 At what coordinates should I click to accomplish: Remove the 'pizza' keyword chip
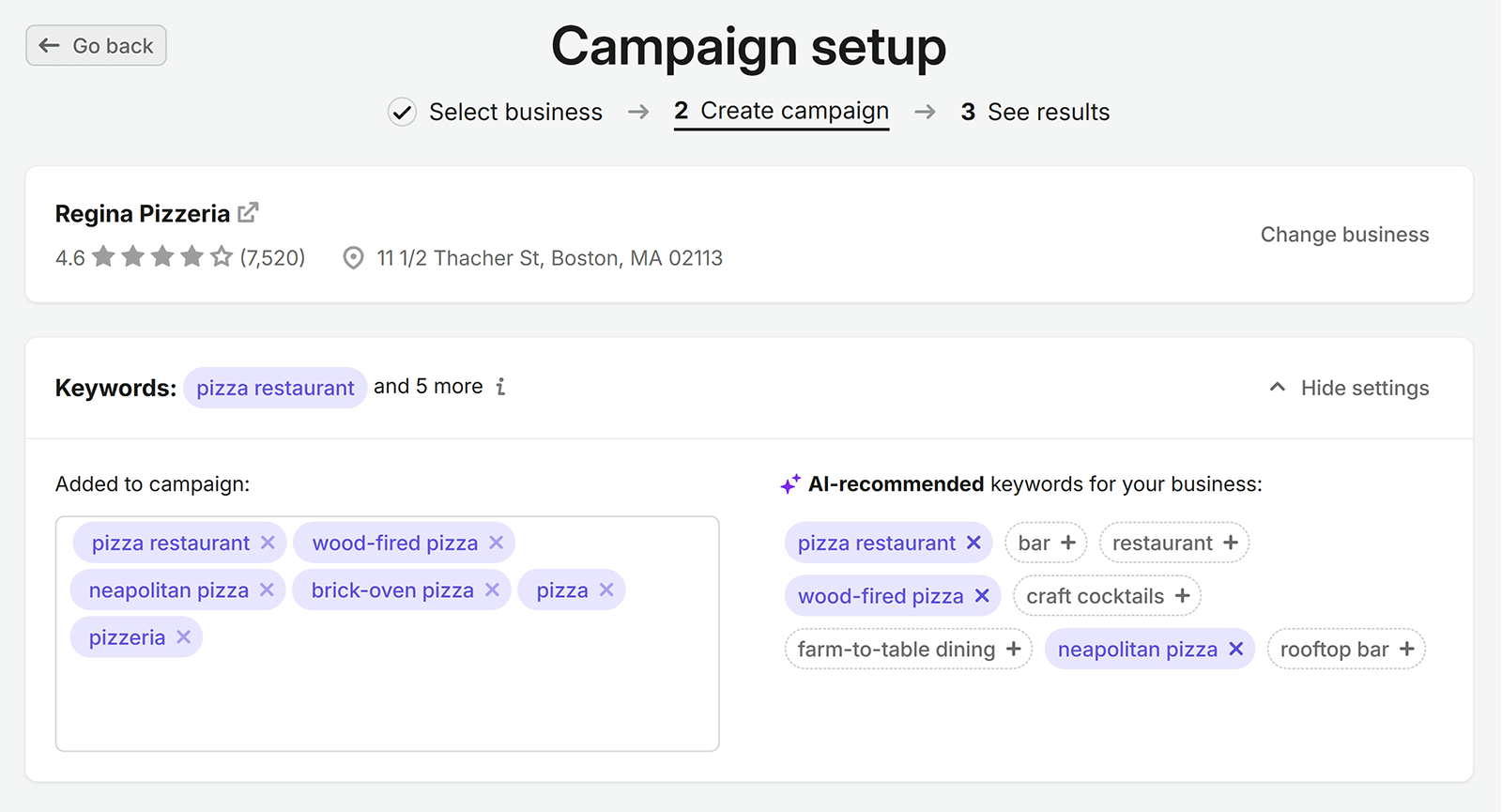click(606, 590)
